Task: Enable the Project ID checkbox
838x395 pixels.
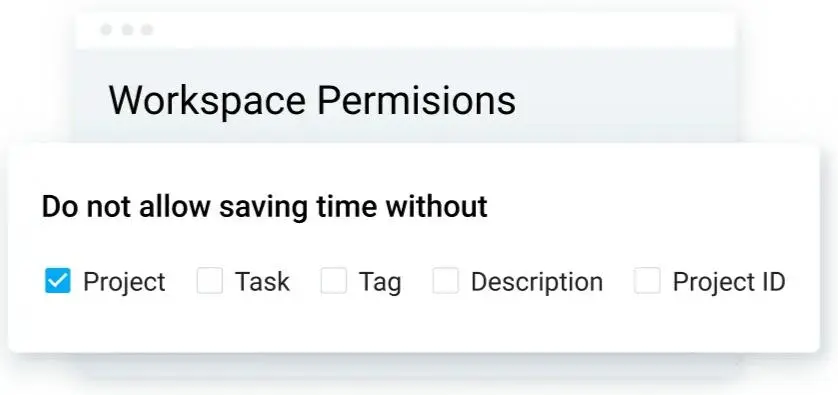Action: point(647,281)
